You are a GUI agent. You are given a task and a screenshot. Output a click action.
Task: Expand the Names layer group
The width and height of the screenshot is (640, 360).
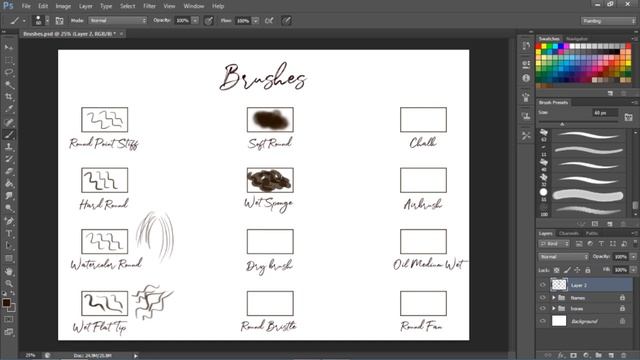coord(554,298)
